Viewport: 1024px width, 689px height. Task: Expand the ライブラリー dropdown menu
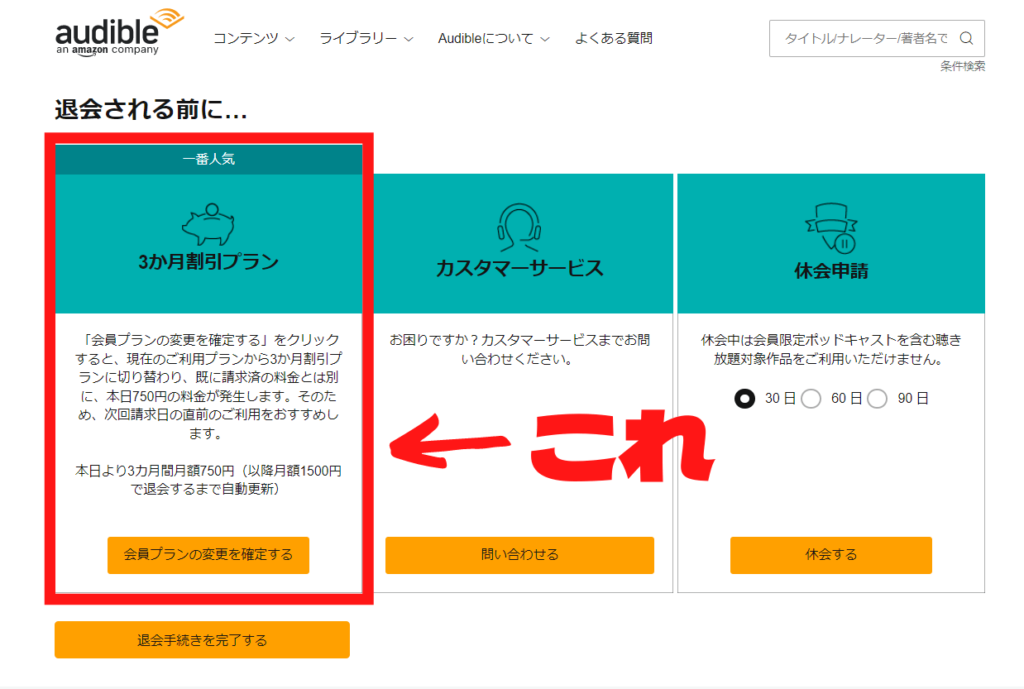tap(366, 39)
